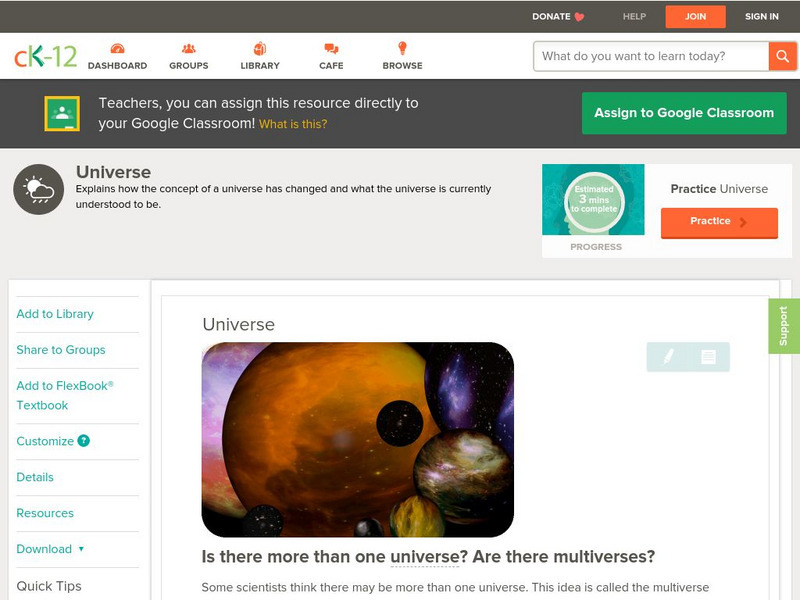
Task: Click the Universe page title heading
Action: click(x=113, y=172)
